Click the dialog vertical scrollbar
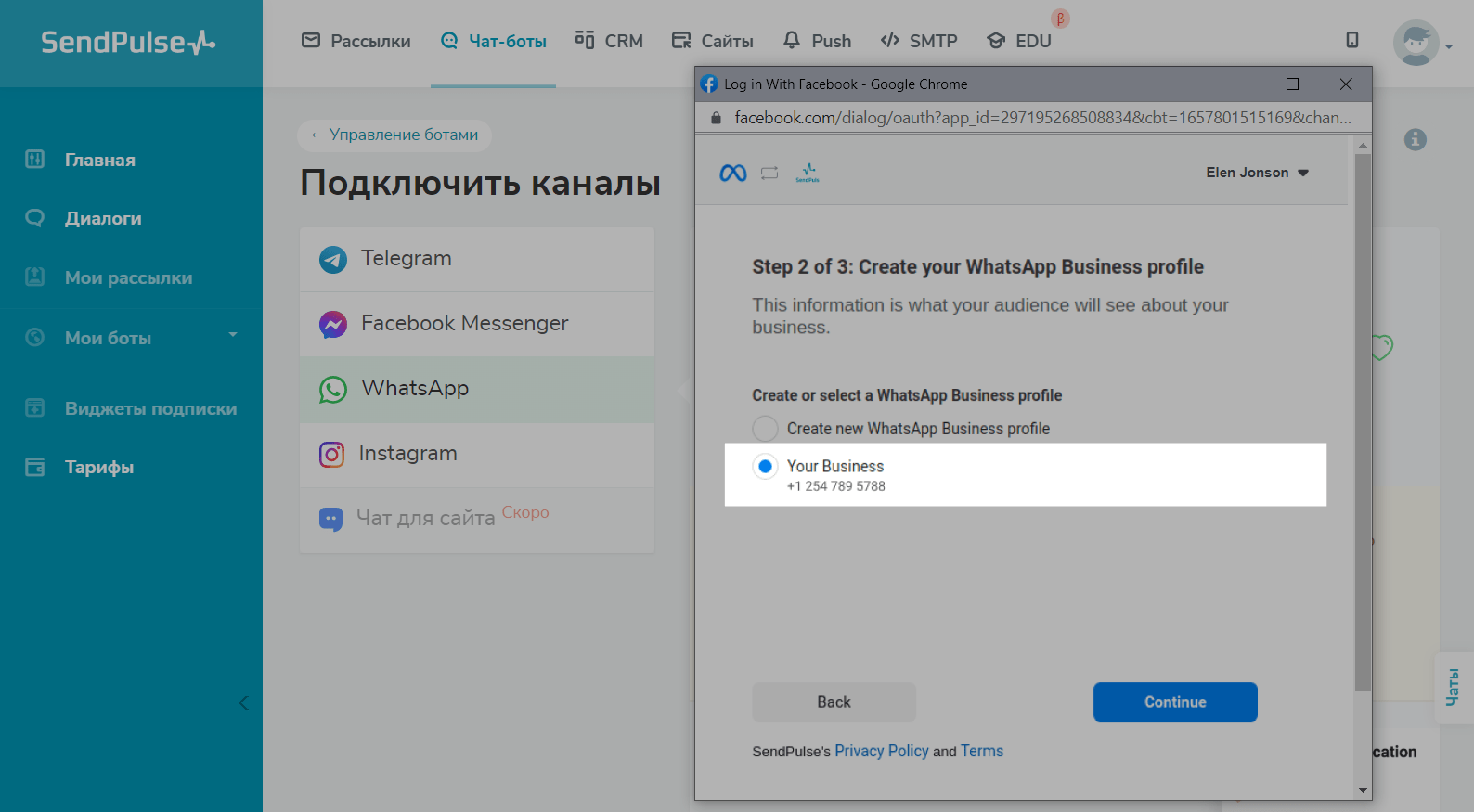 point(1362,418)
